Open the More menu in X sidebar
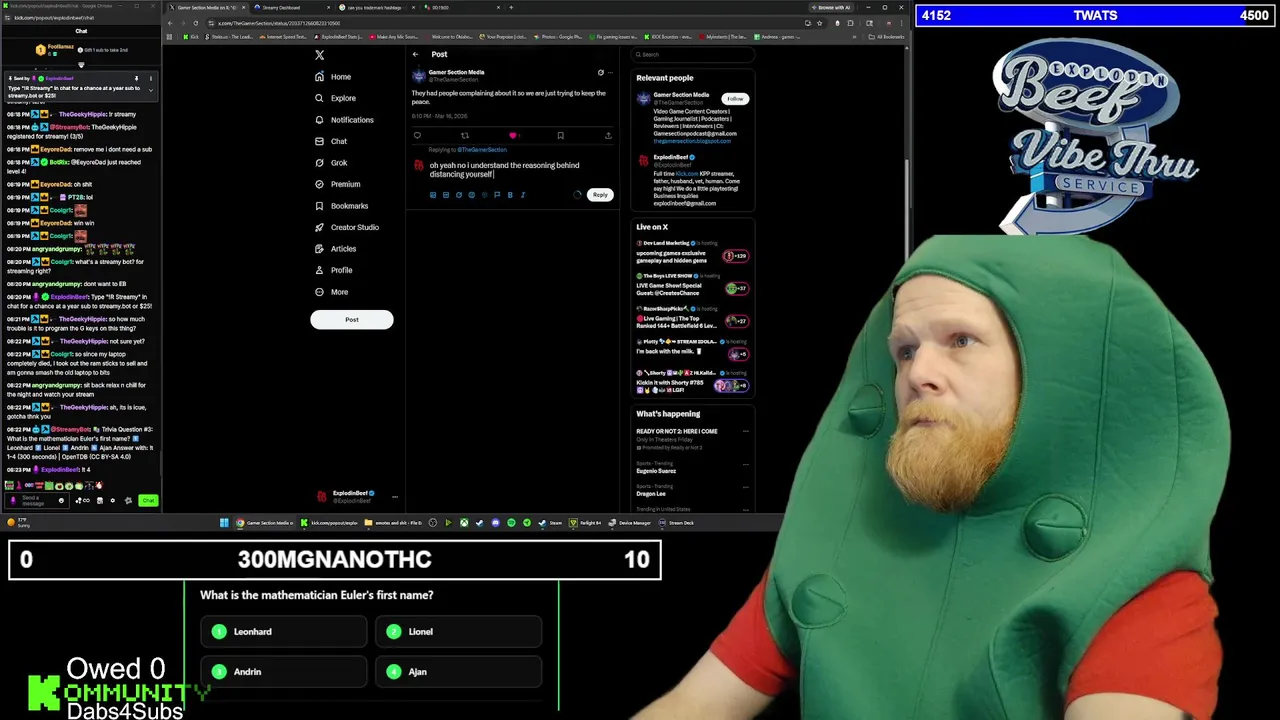The width and height of the screenshot is (1280, 720). tap(330, 292)
